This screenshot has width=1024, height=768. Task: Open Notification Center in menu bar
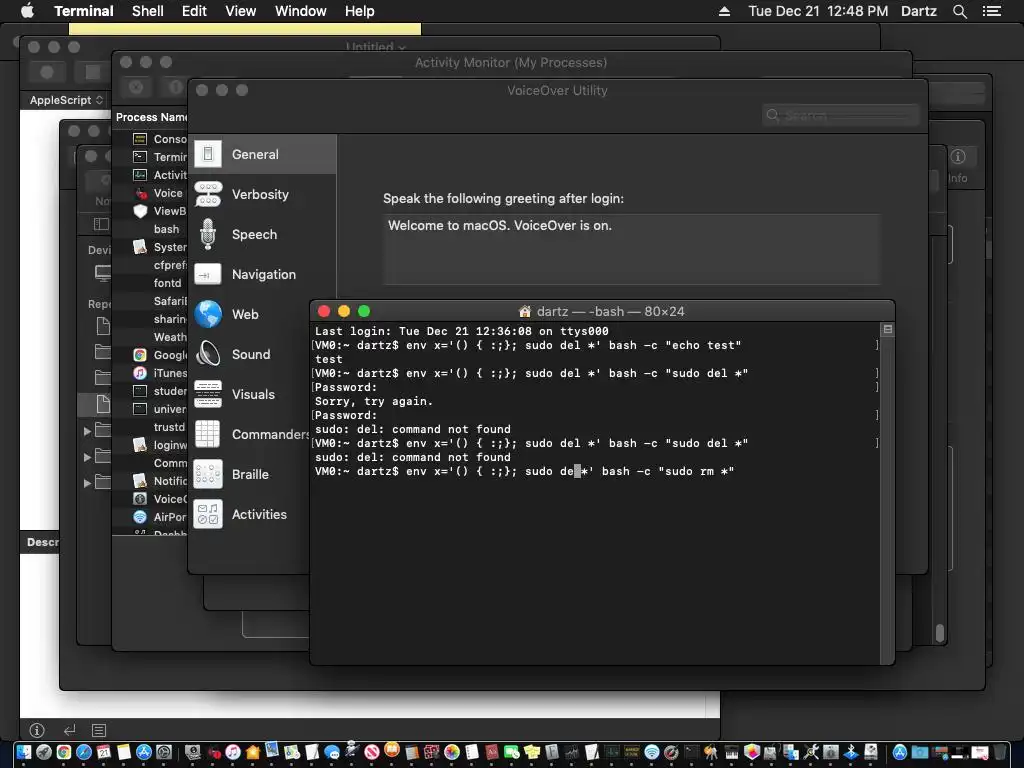pyautogui.click(x=991, y=11)
